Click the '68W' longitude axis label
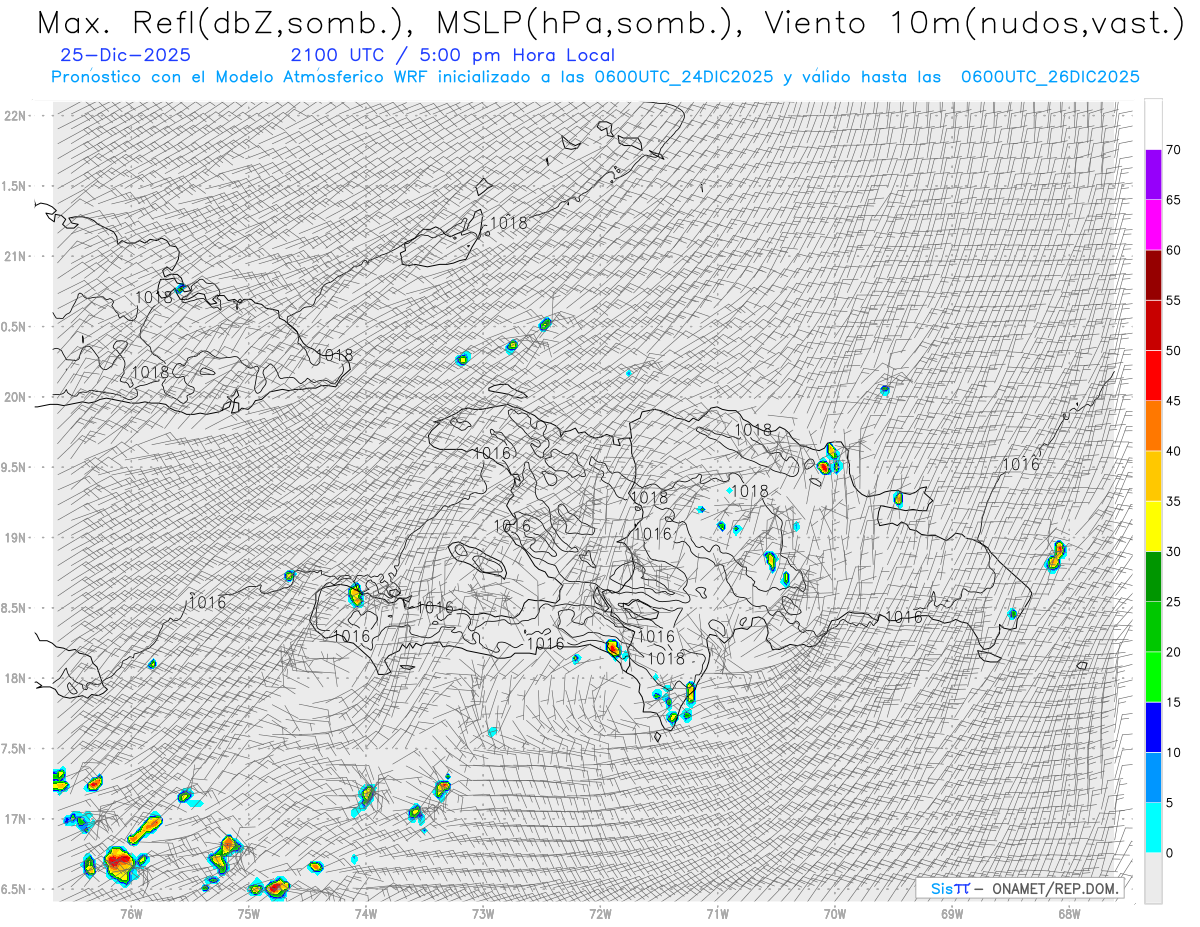This screenshot has width=1200, height=927. (1069, 913)
